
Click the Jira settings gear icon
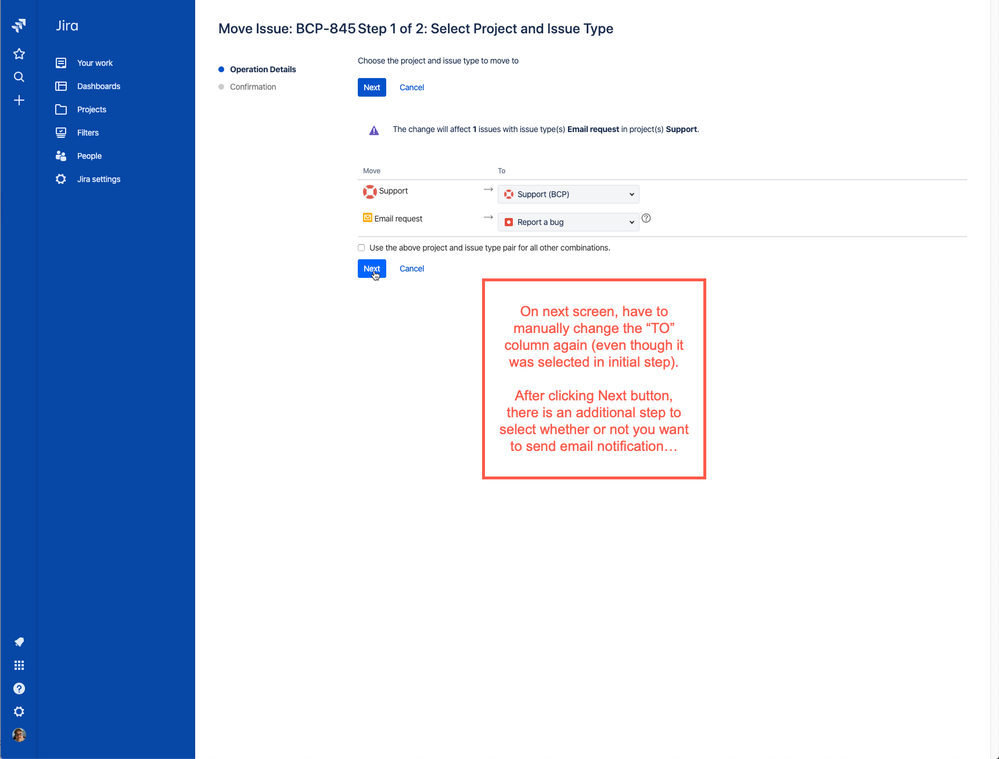click(61, 179)
